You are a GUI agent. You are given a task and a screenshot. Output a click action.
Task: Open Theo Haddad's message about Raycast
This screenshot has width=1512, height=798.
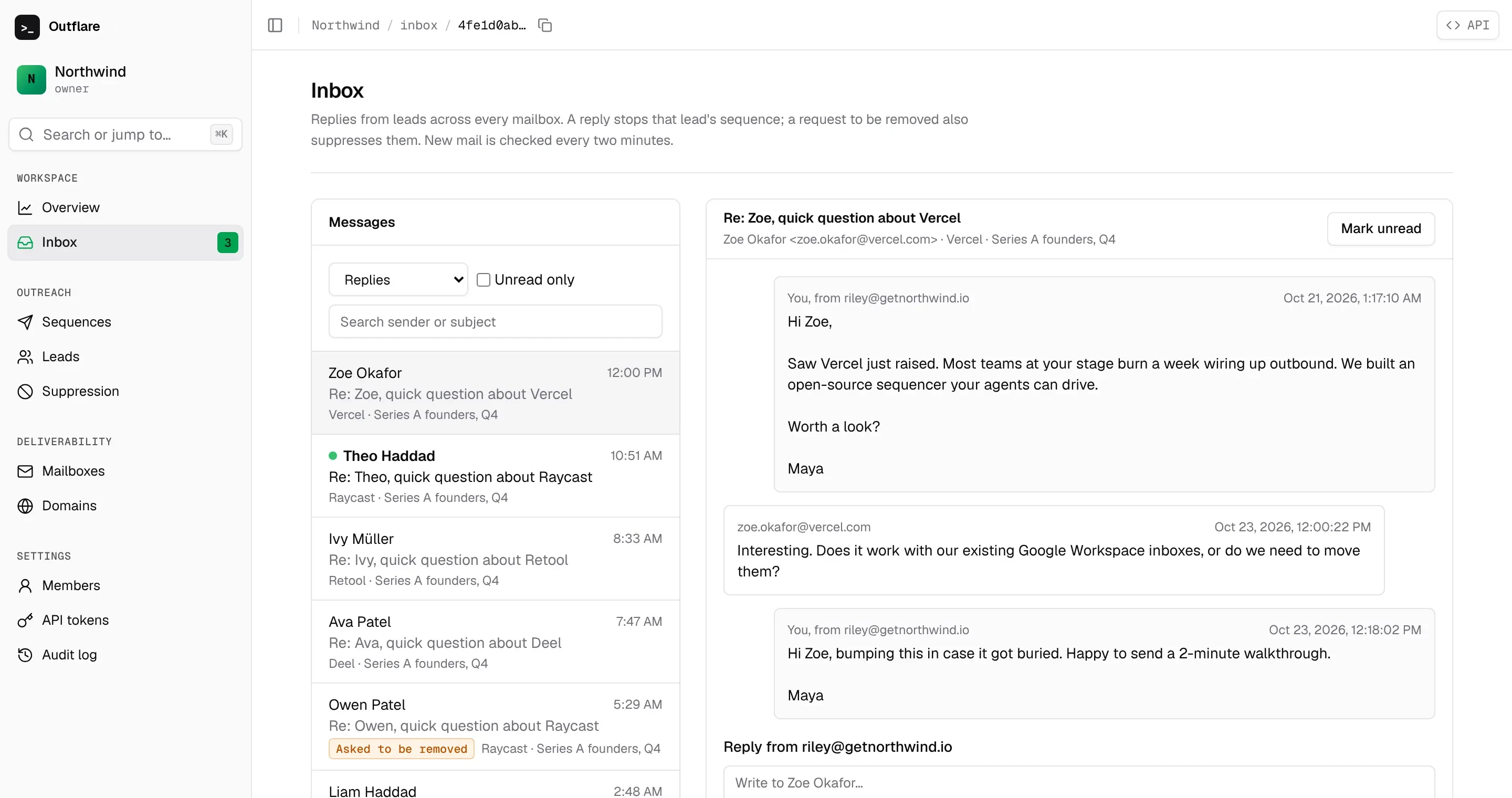496,476
